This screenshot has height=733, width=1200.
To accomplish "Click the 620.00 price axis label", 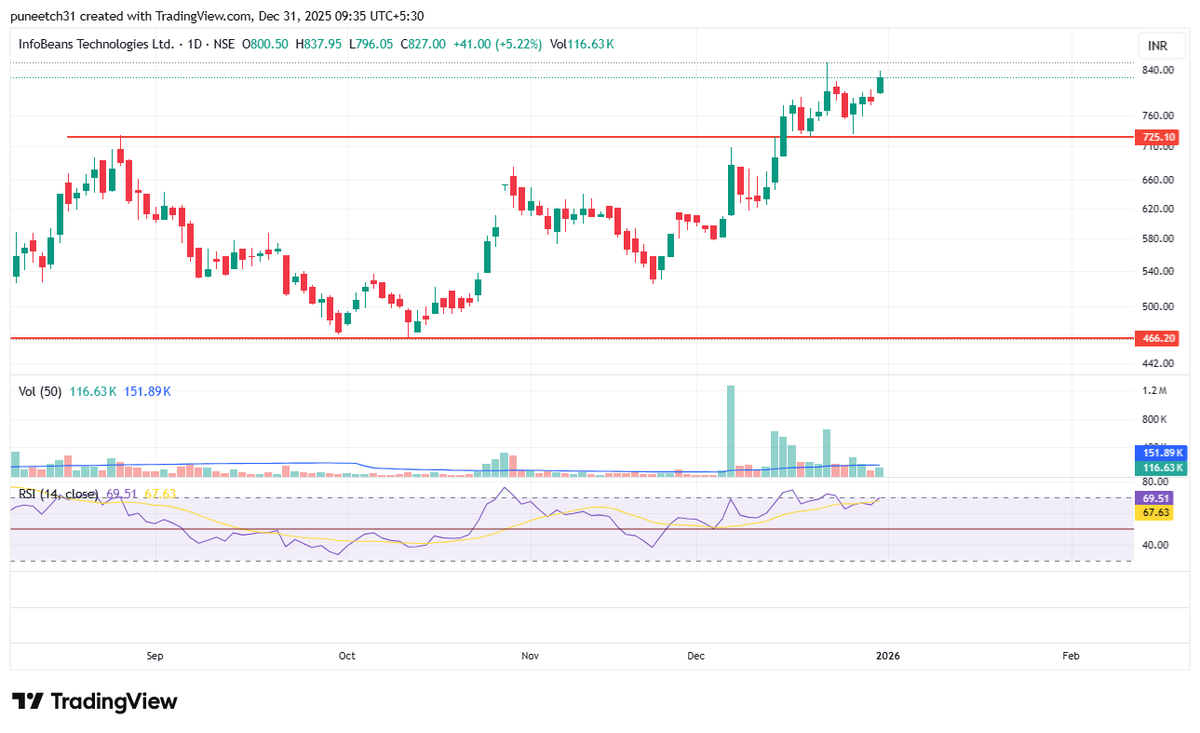I will coord(1158,209).
